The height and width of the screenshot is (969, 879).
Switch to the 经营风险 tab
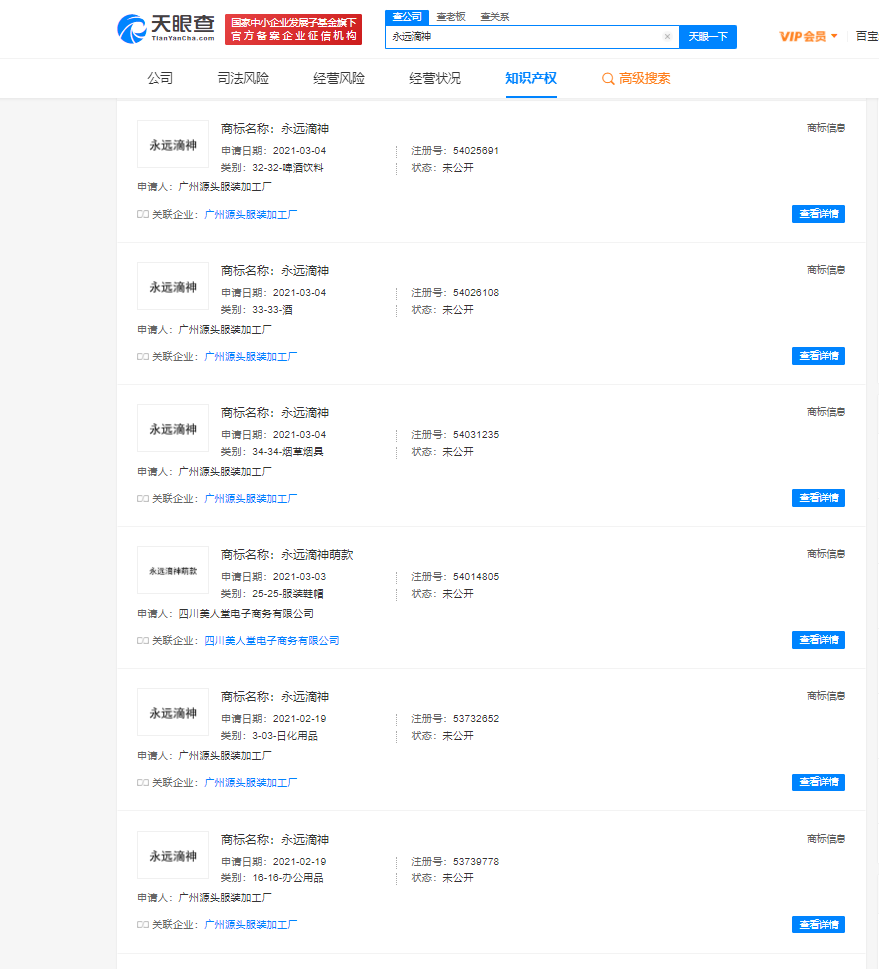[339, 78]
